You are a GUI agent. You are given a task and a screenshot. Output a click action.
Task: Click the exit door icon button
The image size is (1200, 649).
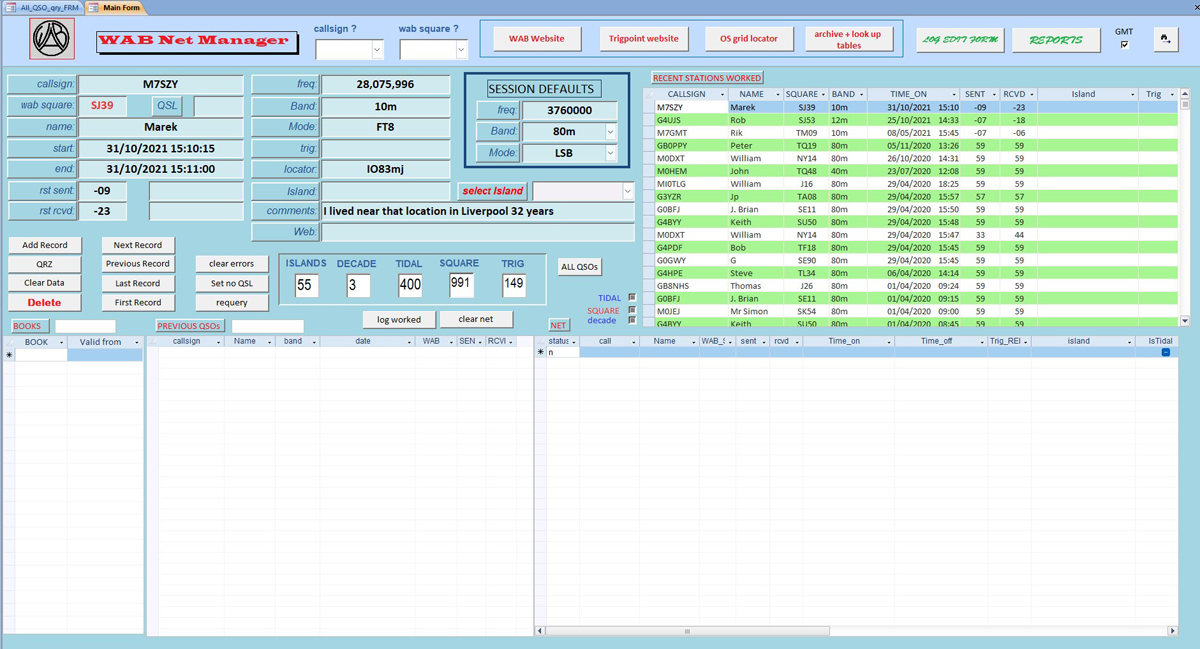(1165, 39)
